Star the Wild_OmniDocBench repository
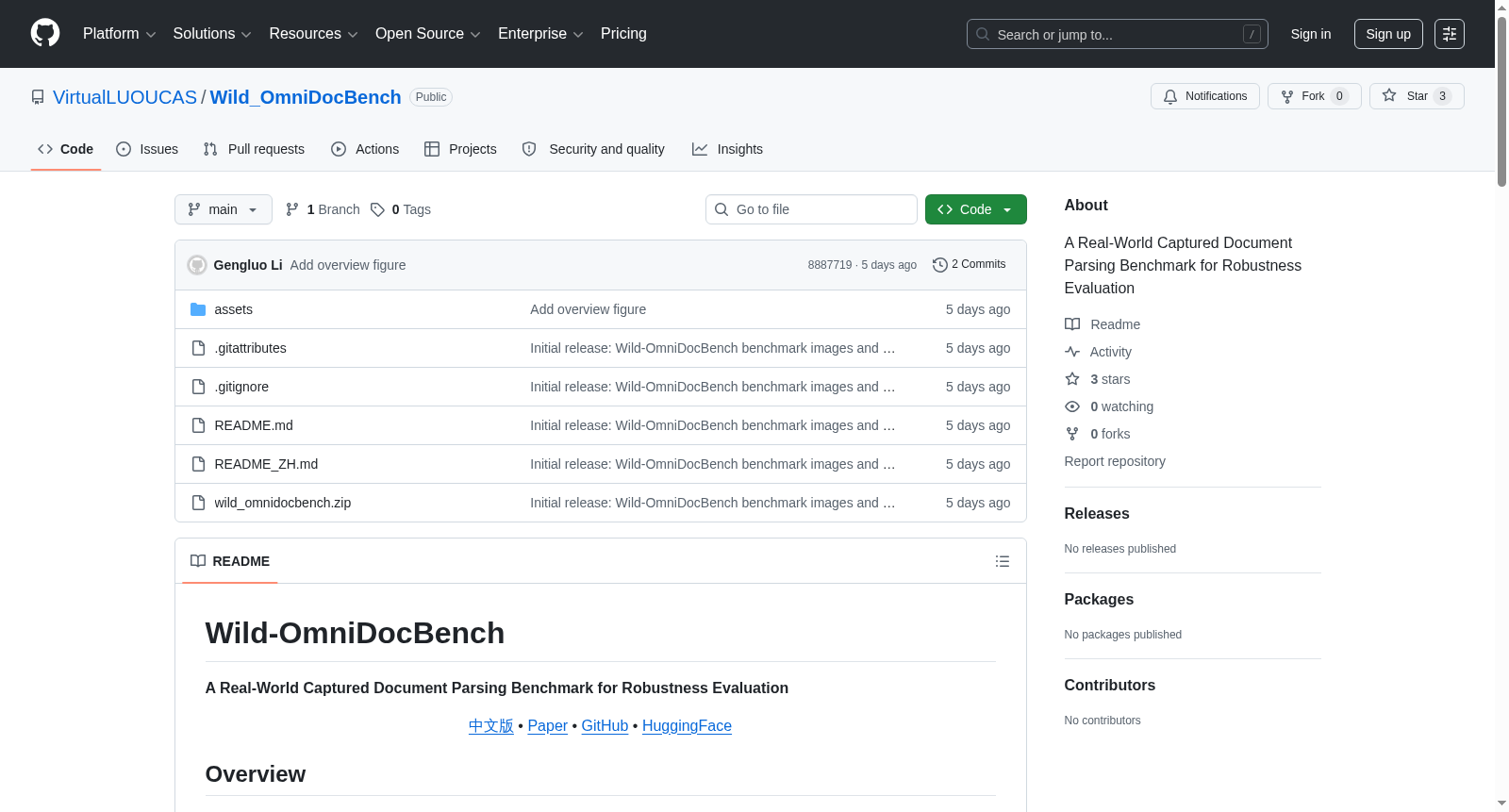 tap(1417, 96)
